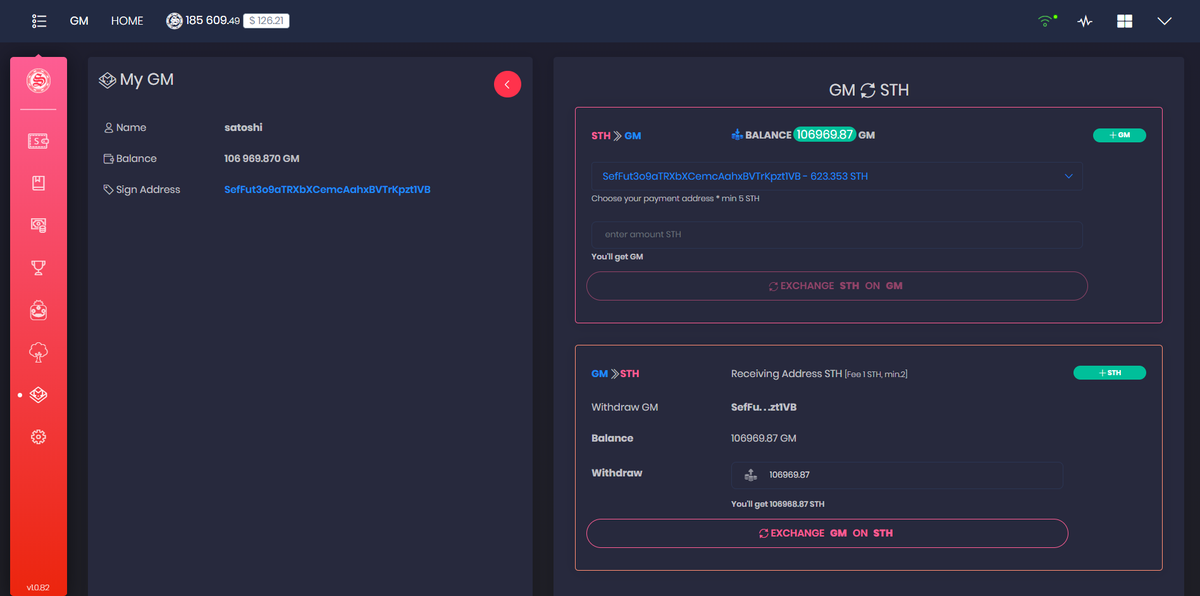
Task: Open the wallet icon in the sidebar
Action: pyautogui.click(x=39, y=142)
